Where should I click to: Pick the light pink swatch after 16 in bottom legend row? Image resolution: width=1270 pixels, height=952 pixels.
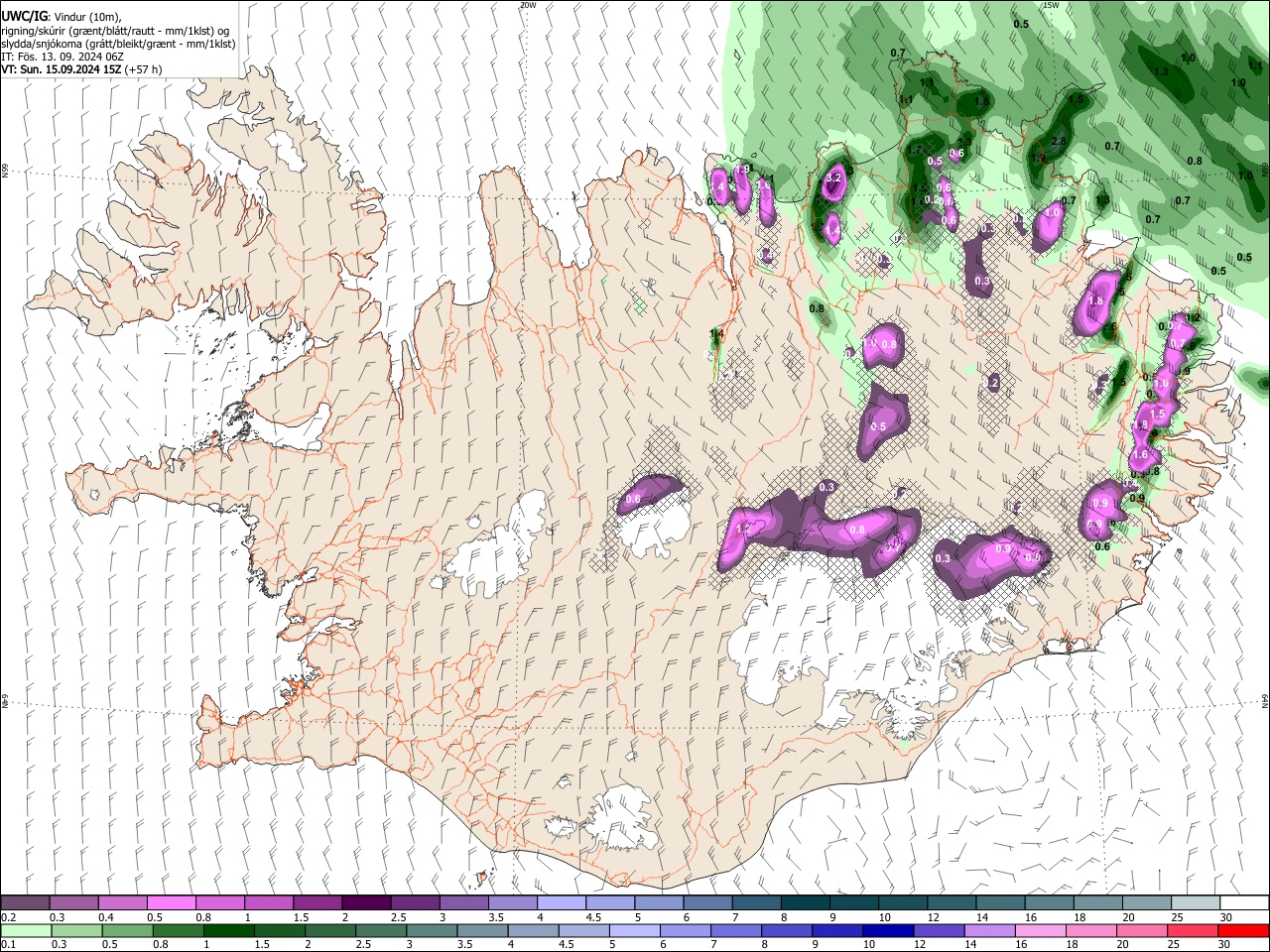1041,931
